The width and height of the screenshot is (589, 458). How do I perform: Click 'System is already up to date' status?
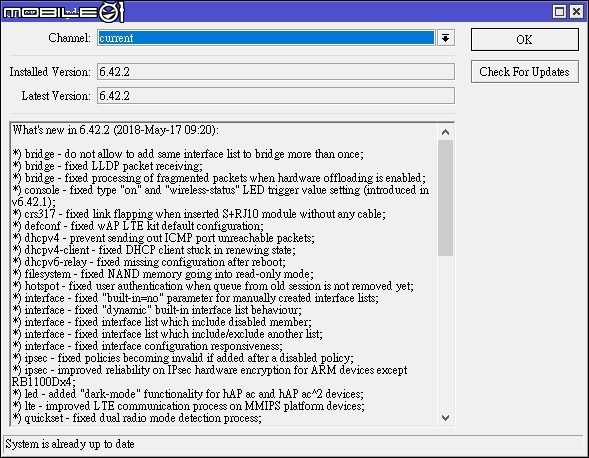pyautogui.click(x=70, y=444)
